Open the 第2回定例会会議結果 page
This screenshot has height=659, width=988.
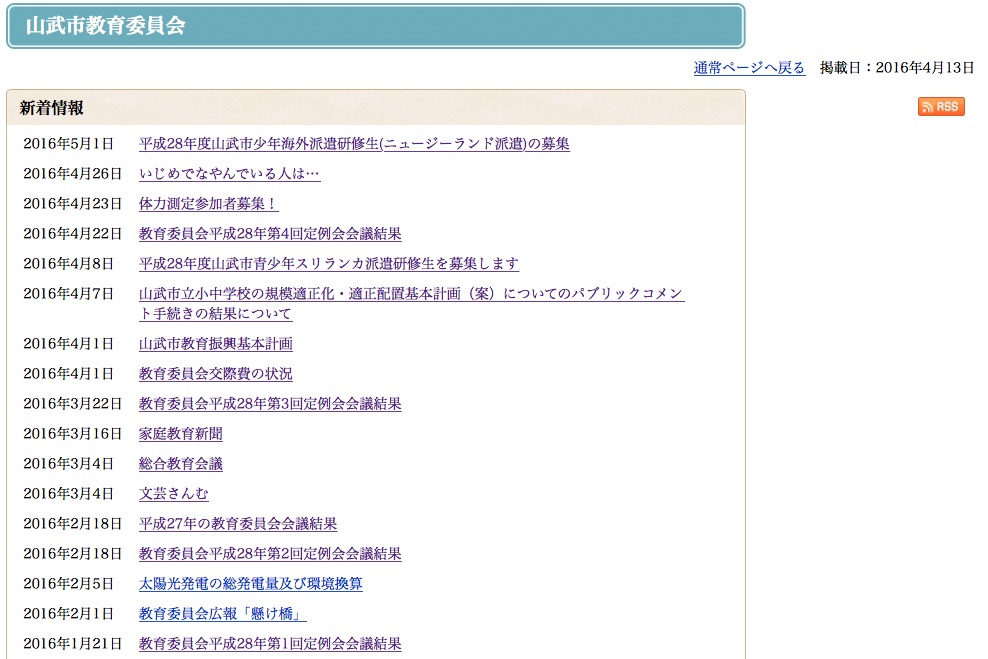270,553
